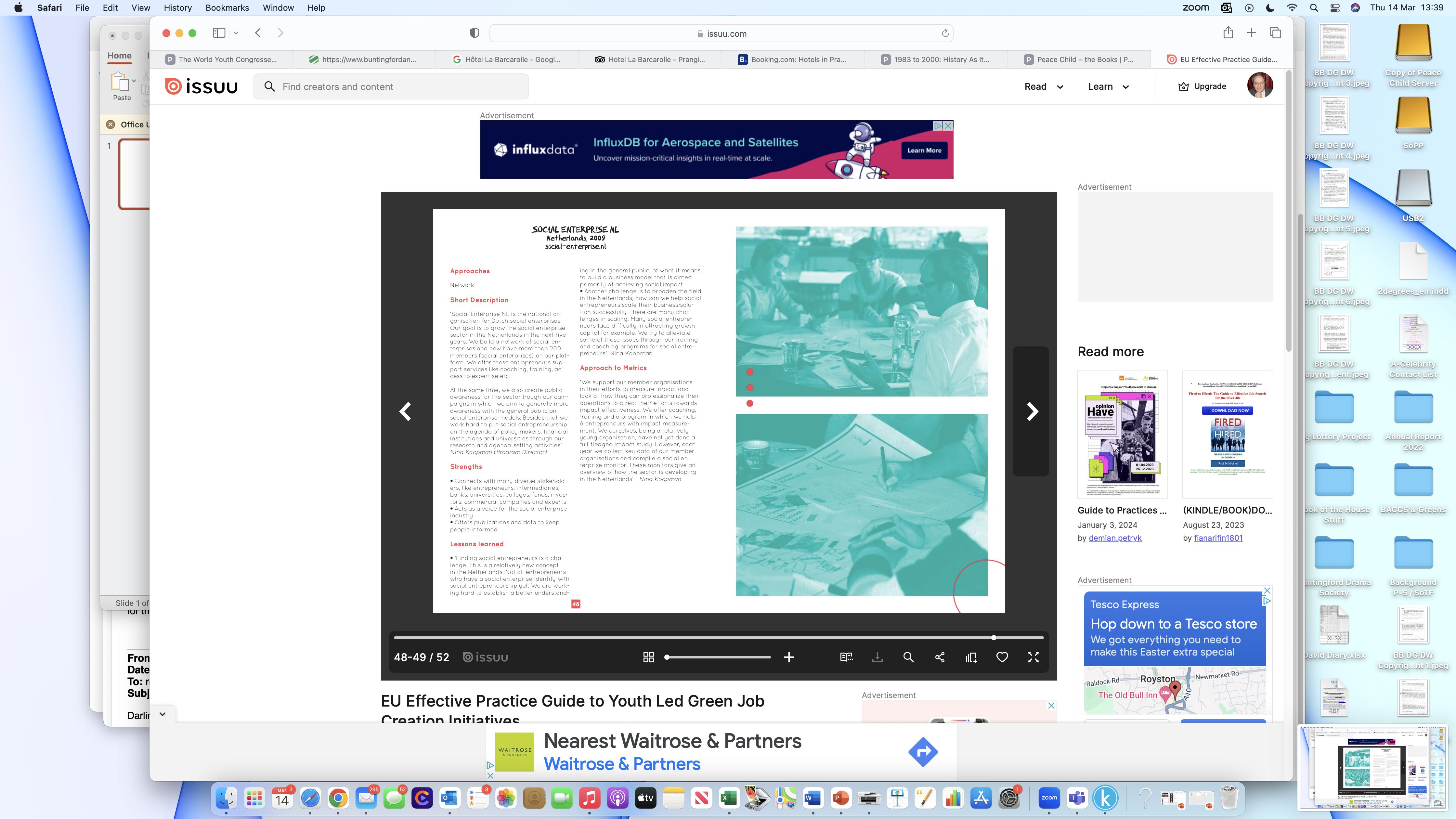Go to next page spread
The height and width of the screenshot is (819, 1456).
click(x=1032, y=411)
